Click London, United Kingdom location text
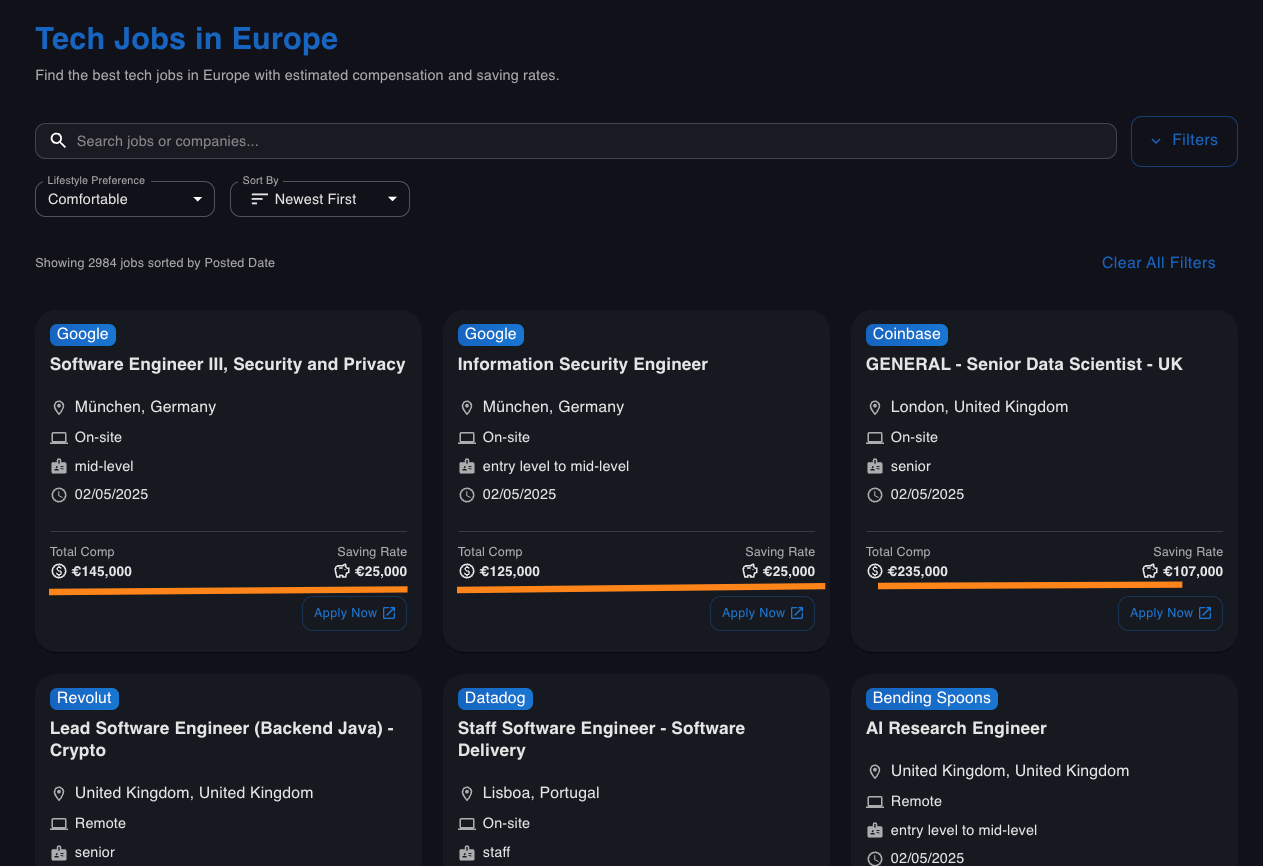The width and height of the screenshot is (1263, 866). [979, 407]
